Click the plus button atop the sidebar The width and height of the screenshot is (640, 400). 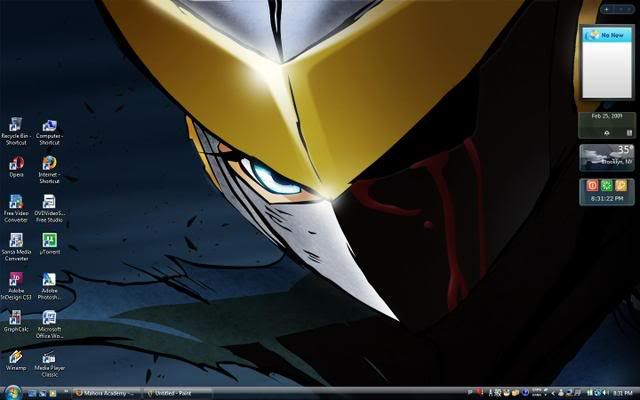606,8
